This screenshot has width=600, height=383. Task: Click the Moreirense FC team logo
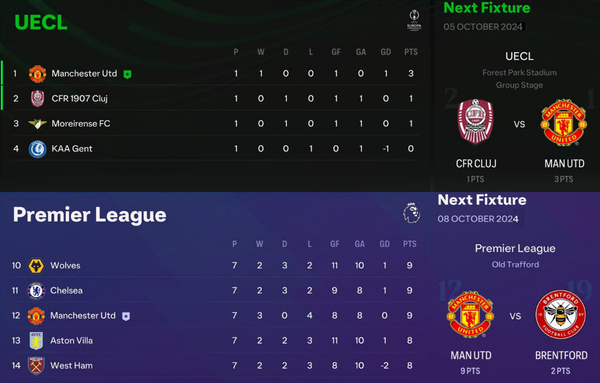click(x=38, y=124)
